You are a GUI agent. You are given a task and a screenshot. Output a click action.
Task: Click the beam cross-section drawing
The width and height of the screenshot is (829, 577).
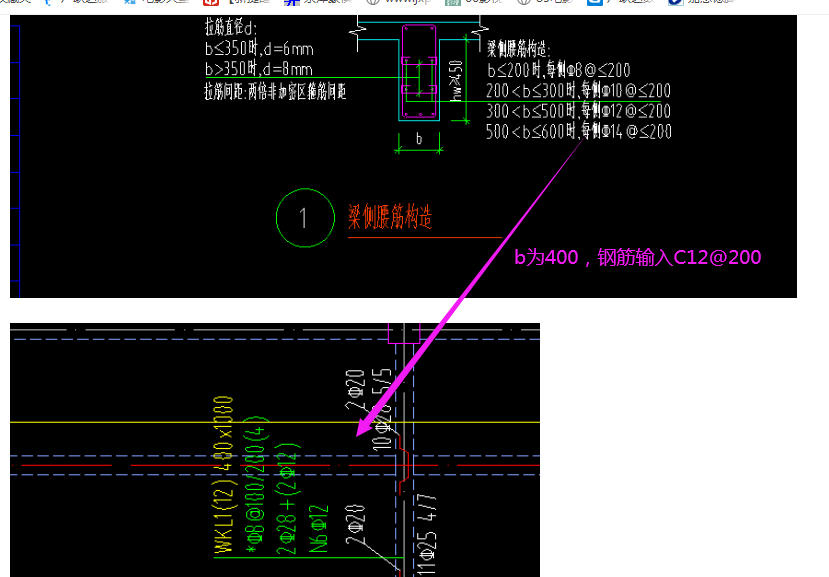419,72
